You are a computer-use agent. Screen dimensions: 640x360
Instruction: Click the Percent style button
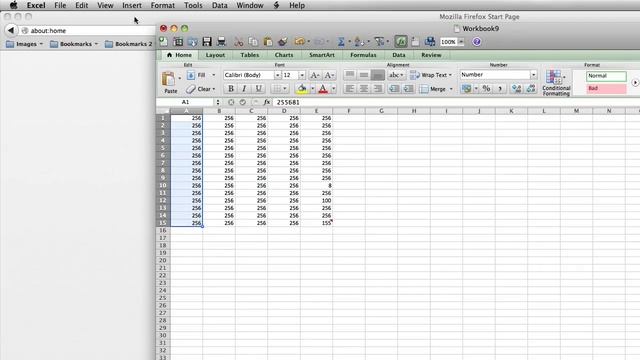486,89
